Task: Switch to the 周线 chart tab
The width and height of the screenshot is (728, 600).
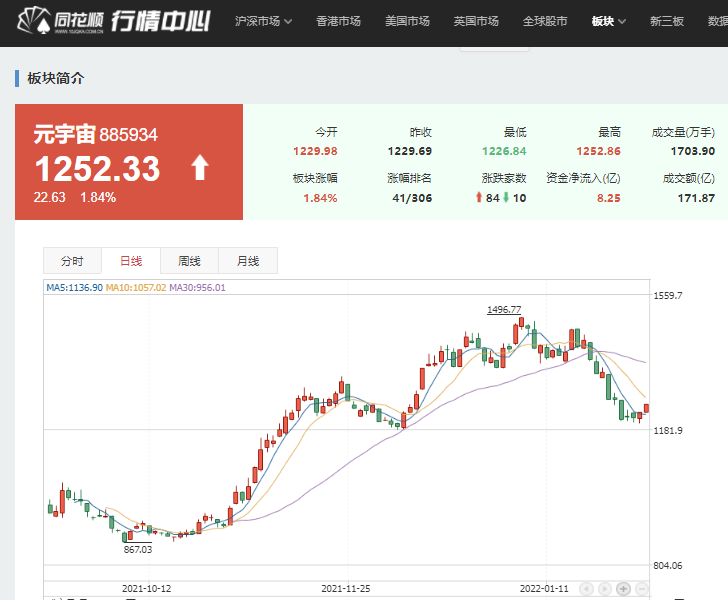Action: (189, 261)
